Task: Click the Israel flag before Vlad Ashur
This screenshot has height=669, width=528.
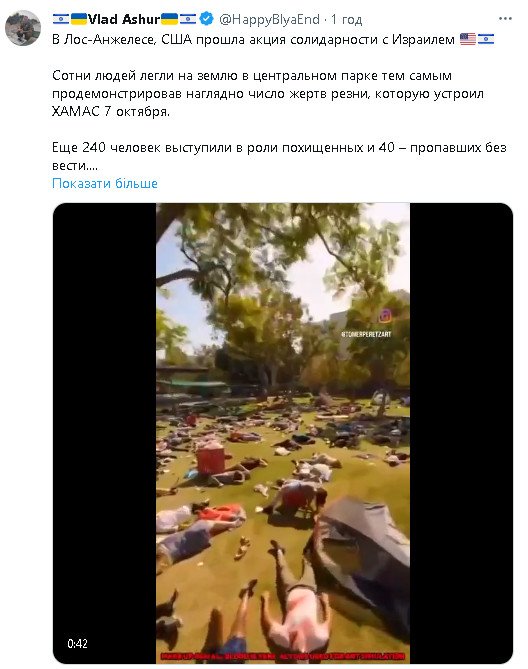Action: point(61,19)
